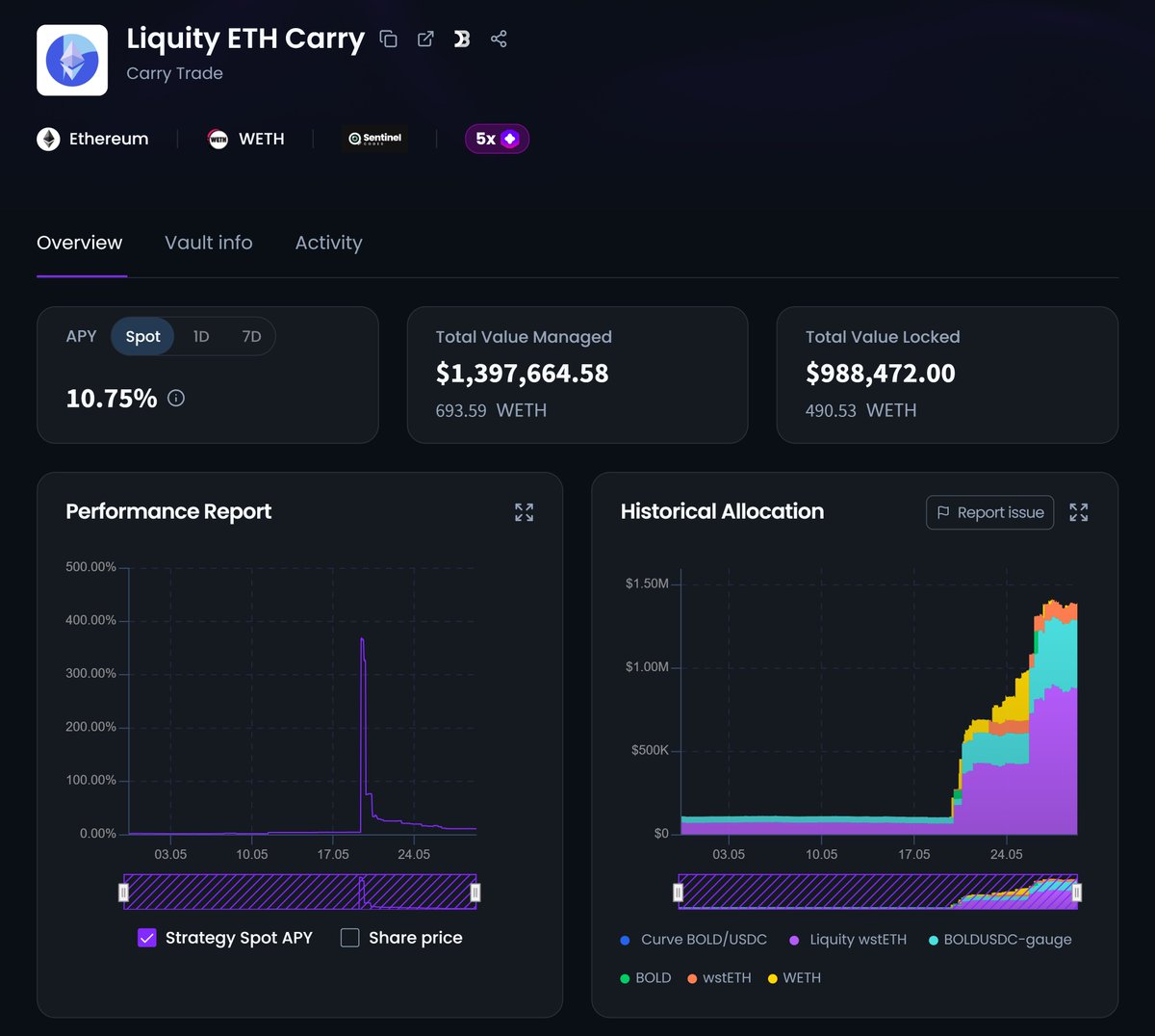The height and width of the screenshot is (1036, 1155).
Task: Click the 693.59 WETH value
Action: click(x=491, y=410)
